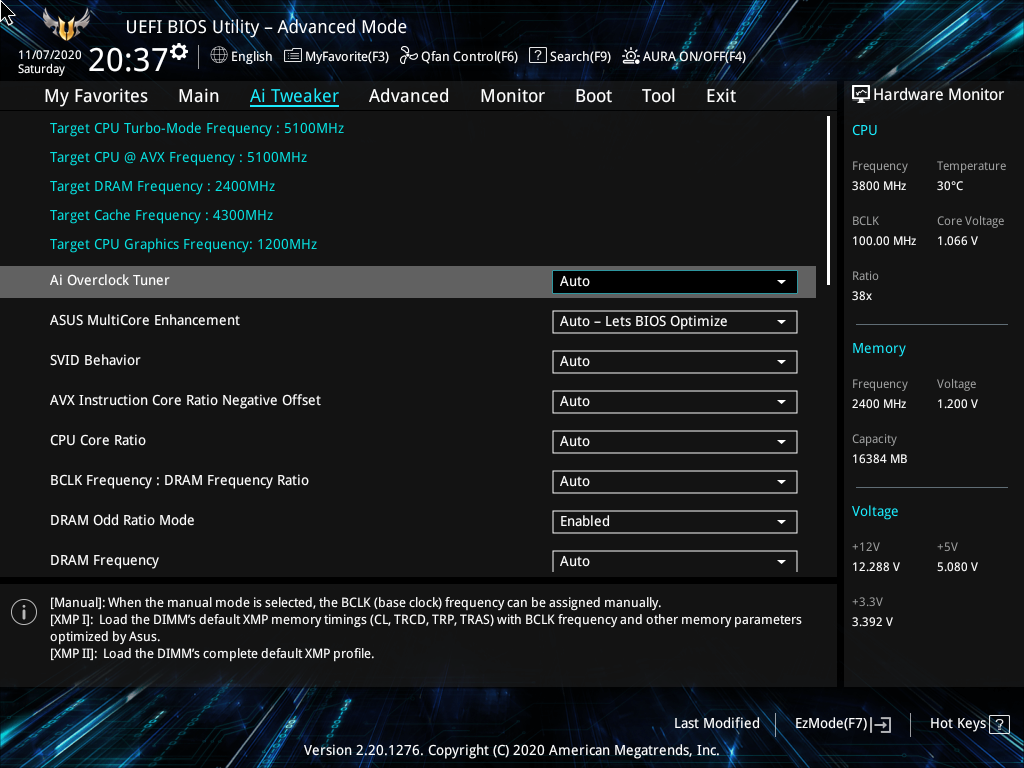The width and height of the screenshot is (1024, 768).
Task: Click Ratio value 38x
Action: [862, 296]
